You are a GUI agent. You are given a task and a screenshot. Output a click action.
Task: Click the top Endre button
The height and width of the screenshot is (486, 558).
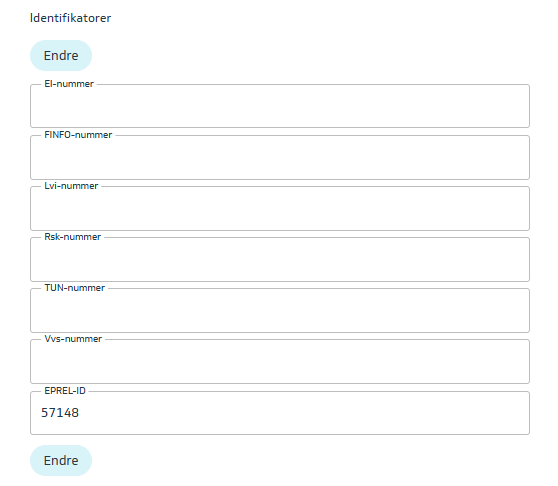click(x=61, y=56)
